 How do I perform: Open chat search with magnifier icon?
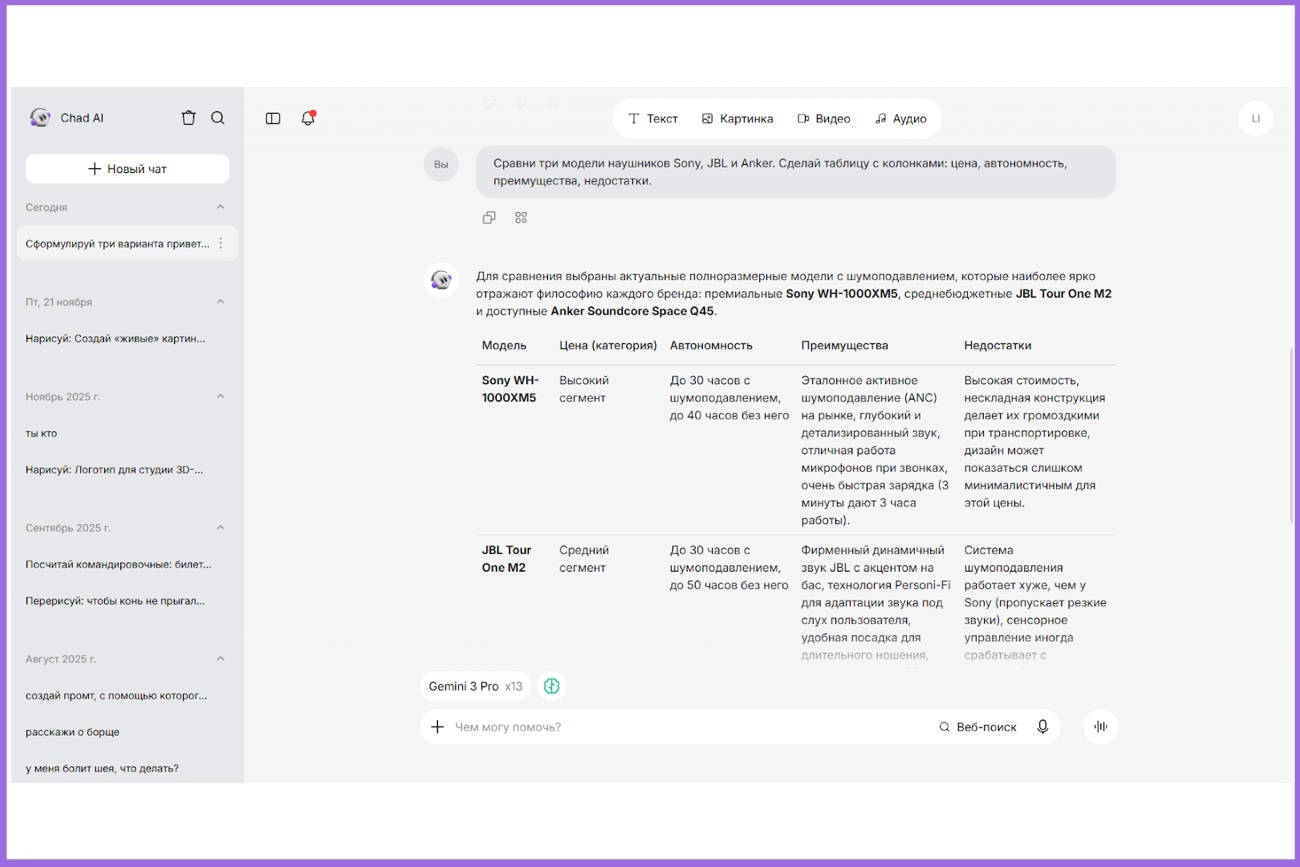click(x=218, y=118)
